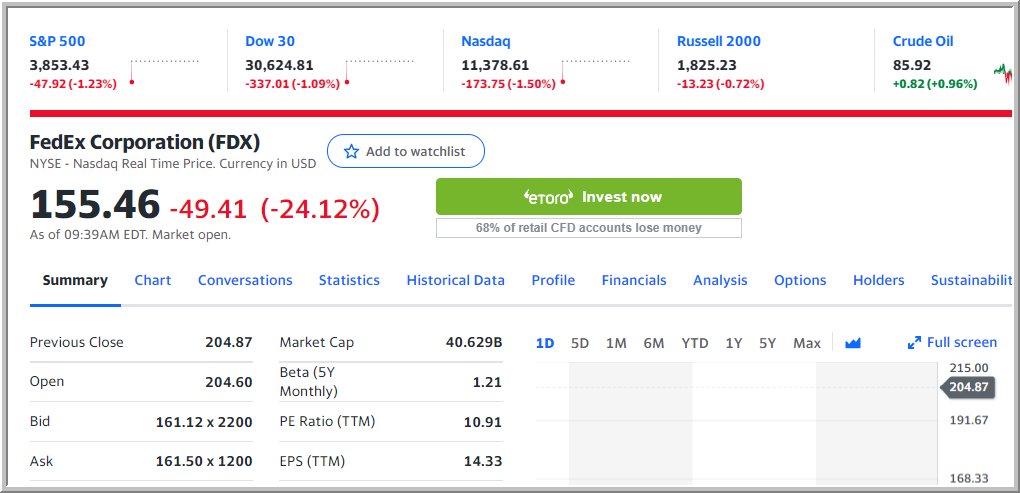Click the Crude Oil mini sparkline chart

tap(1003, 72)
